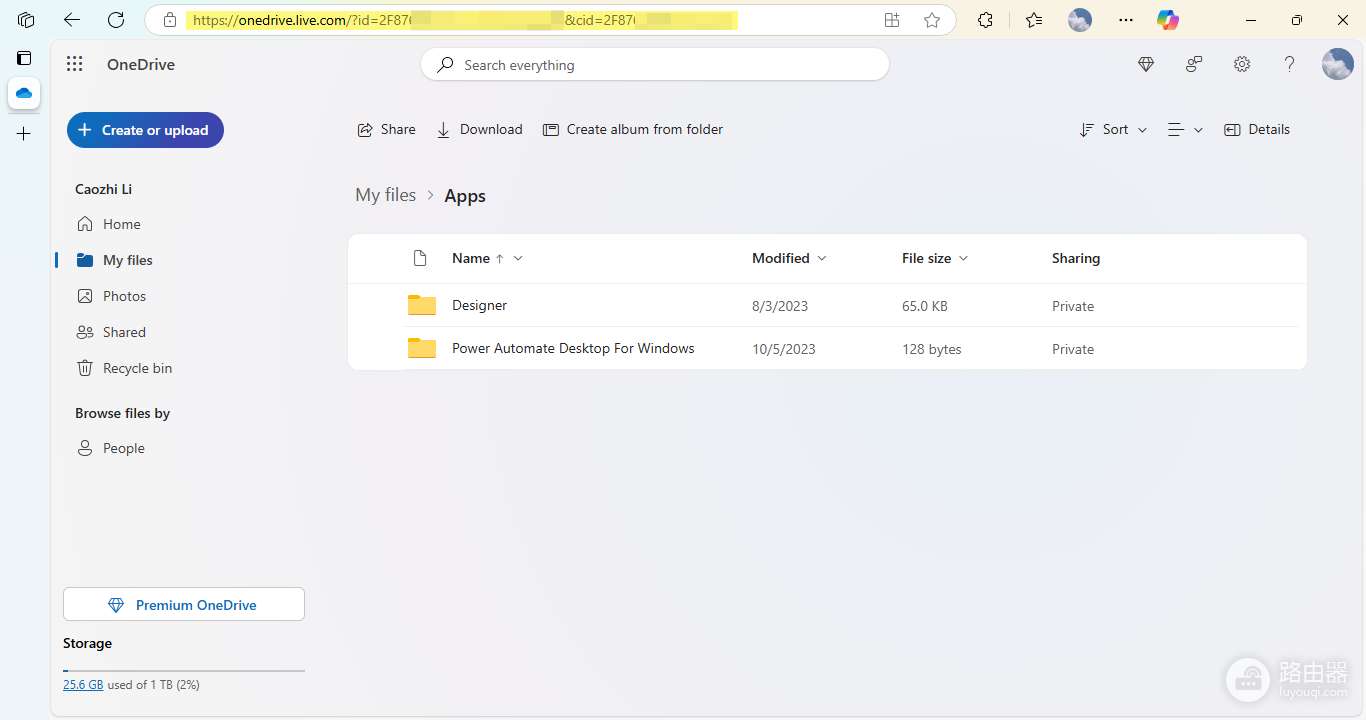1366x720 pixels.
Task: Click Private sharing status for Designer
Action: [1073, 306]
